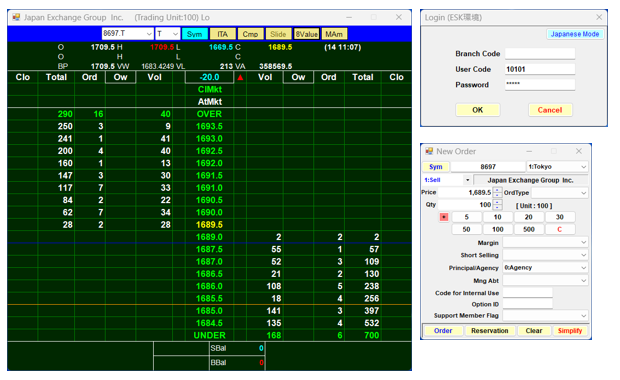Select the ClMkt row
This screenshot has height=380, width=620.
[210, 89]
